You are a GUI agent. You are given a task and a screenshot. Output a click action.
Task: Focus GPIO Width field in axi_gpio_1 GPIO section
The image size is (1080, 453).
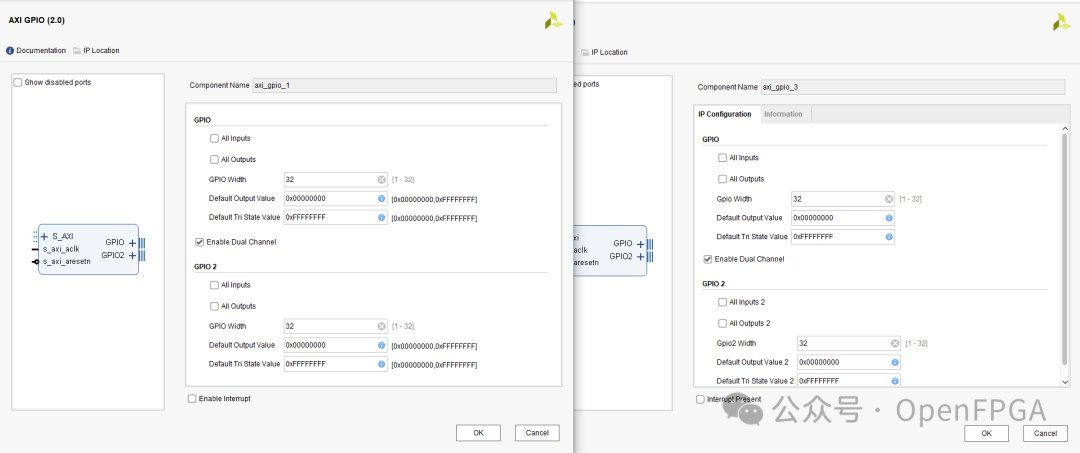[x=336, y=180]
